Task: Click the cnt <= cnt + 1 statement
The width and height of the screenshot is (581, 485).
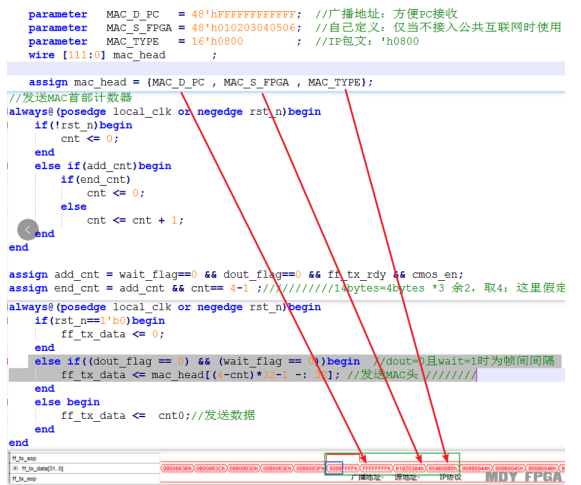Action: pyautogui.click(x=135, y=220)
